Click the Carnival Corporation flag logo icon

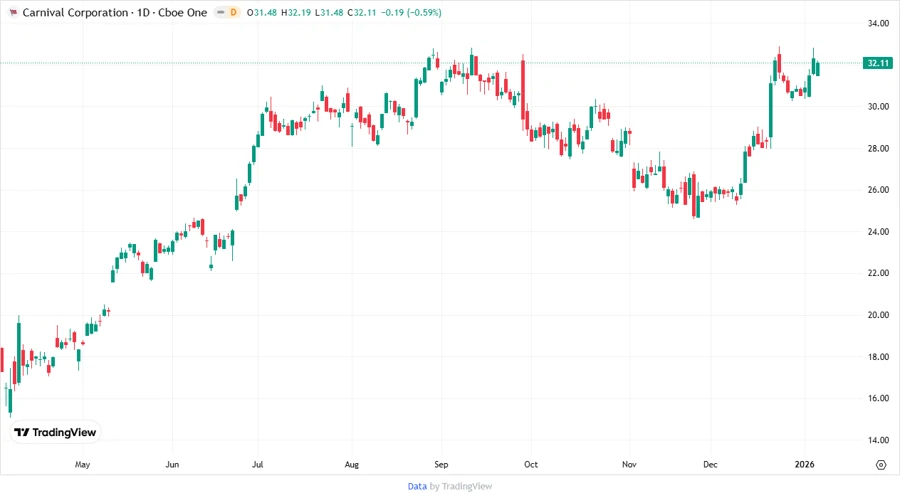click(x=13, y=13)
